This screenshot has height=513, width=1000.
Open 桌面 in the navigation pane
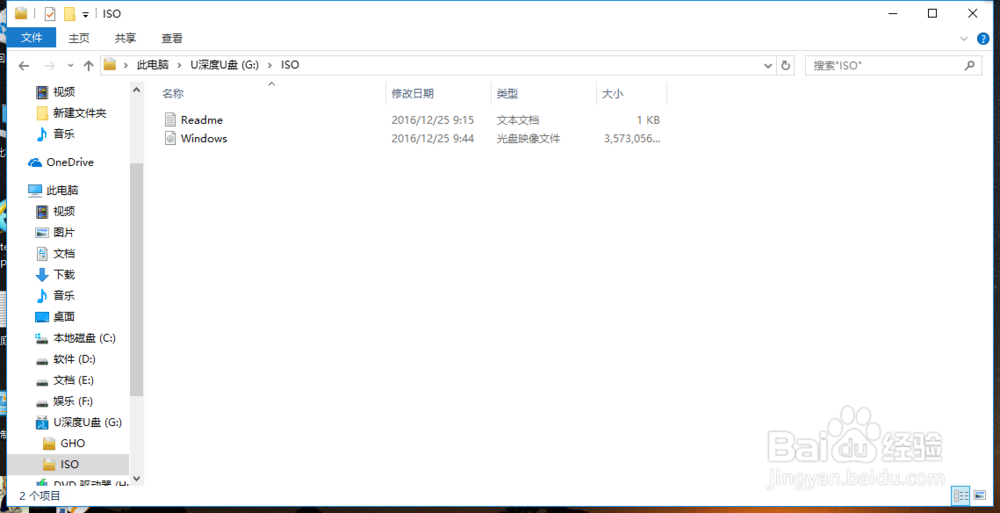[x=64, y=316]
